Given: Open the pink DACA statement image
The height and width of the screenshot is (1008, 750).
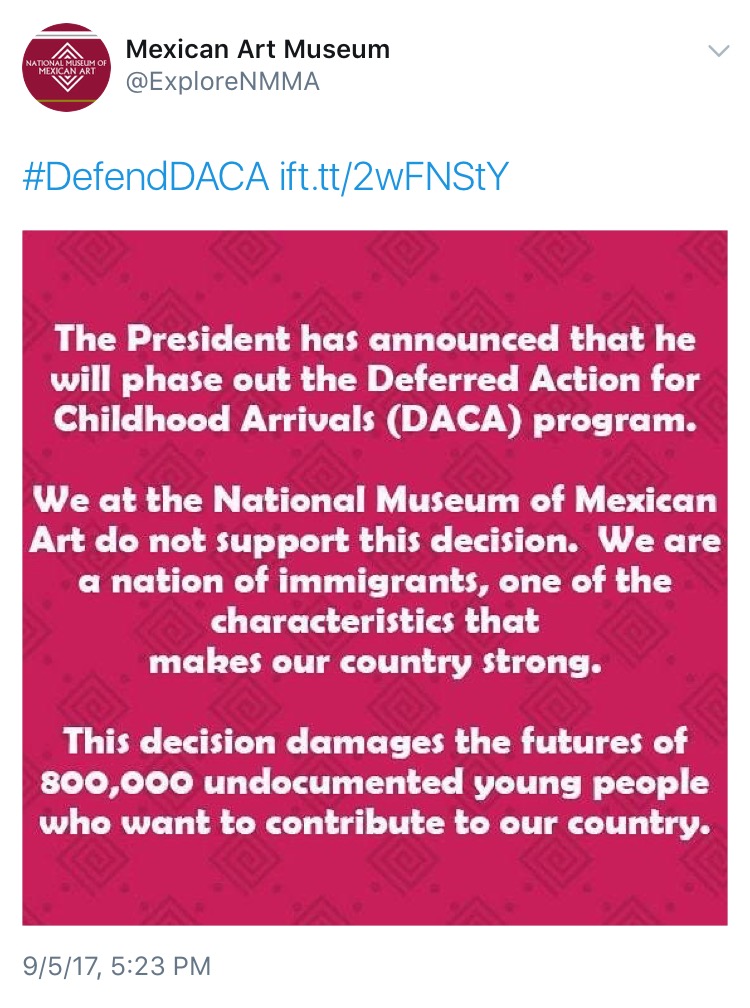Looking at the screenshot, I should click(375, 577).
